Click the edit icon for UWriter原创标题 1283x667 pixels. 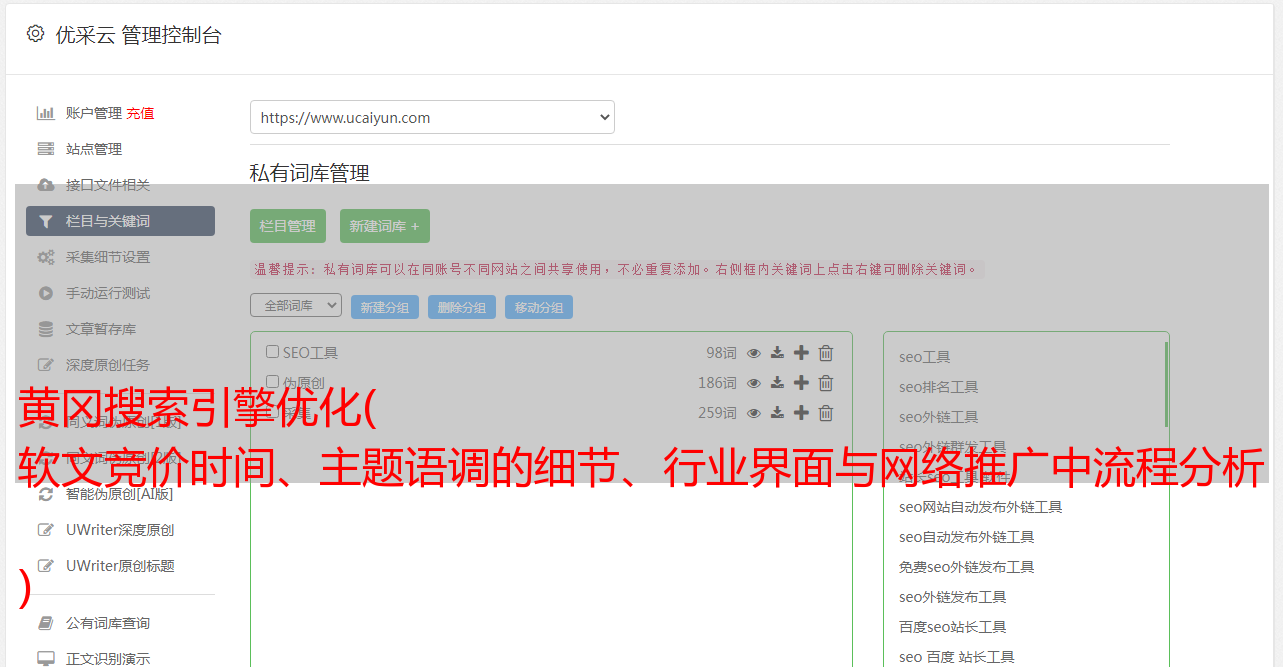point(45,566)
